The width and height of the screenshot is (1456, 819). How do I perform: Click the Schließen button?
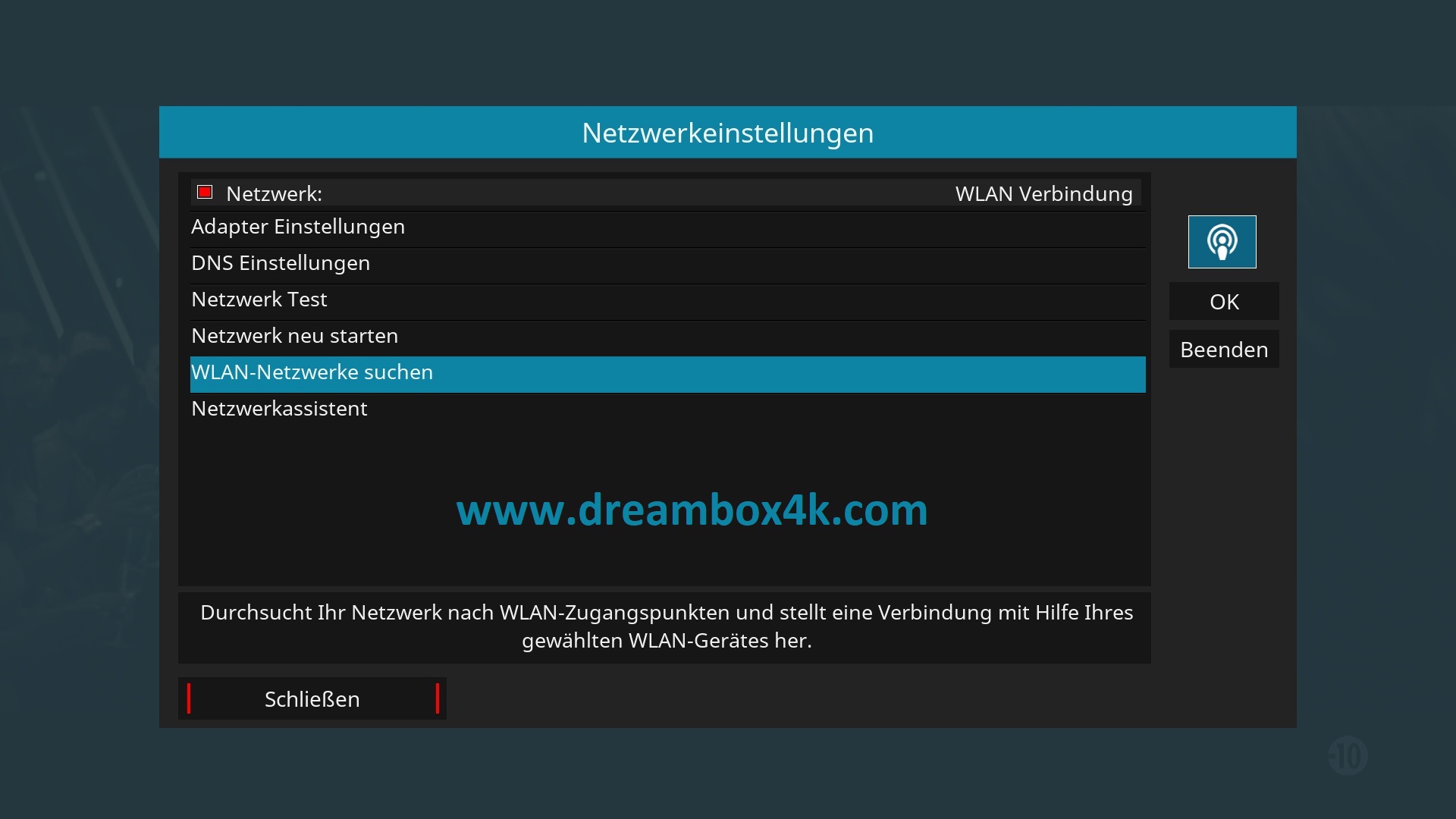point(312,698)
